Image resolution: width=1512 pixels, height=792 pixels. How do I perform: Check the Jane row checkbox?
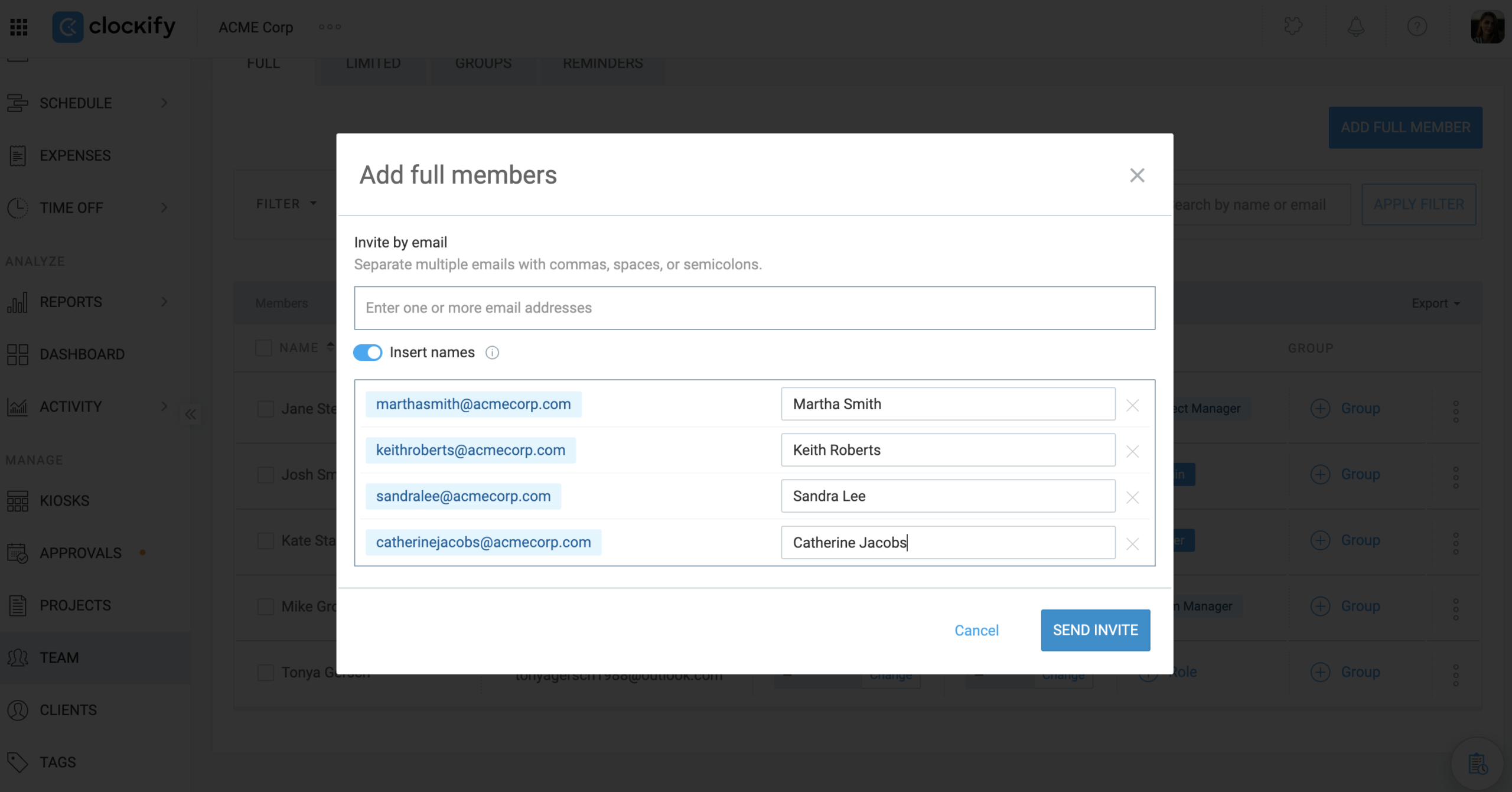266,409
